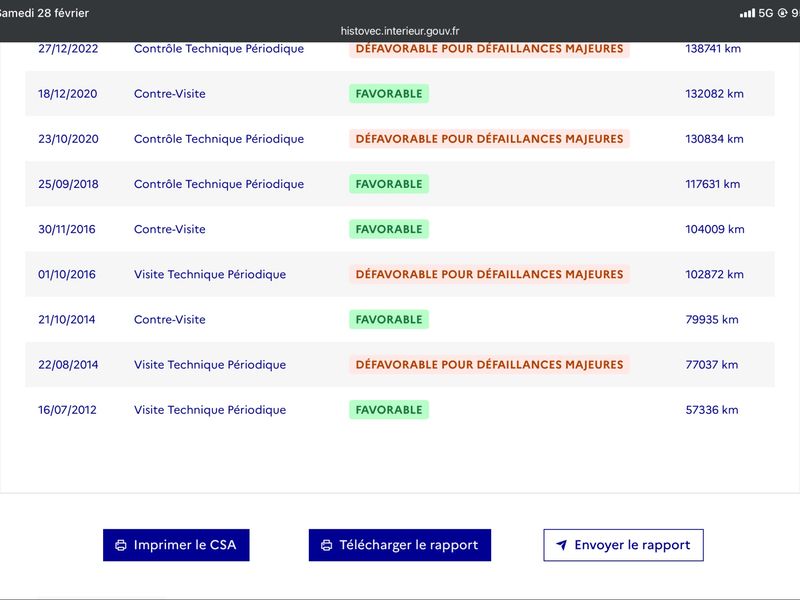Click the paper plane icon in Envoyer le rapport

(x=562, y=545)
